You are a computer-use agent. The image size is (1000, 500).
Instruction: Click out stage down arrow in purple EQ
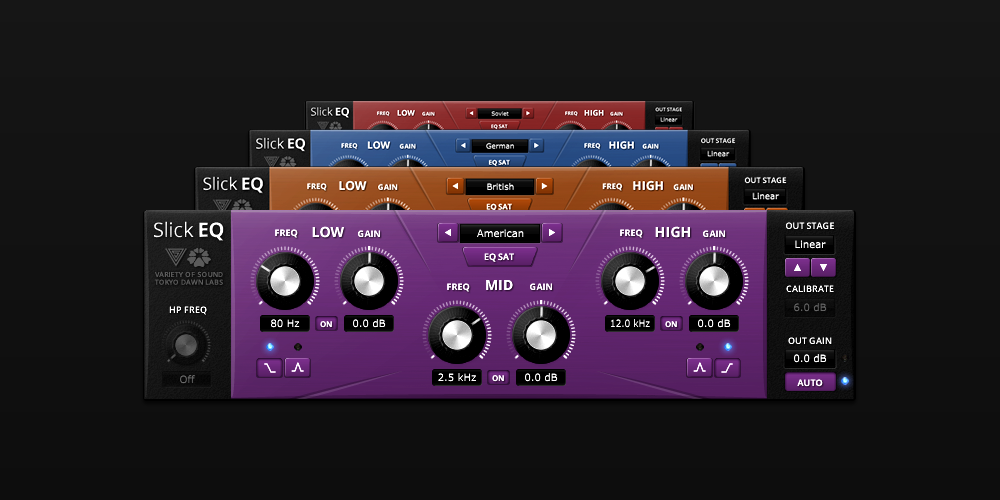(x=823, y=267)
